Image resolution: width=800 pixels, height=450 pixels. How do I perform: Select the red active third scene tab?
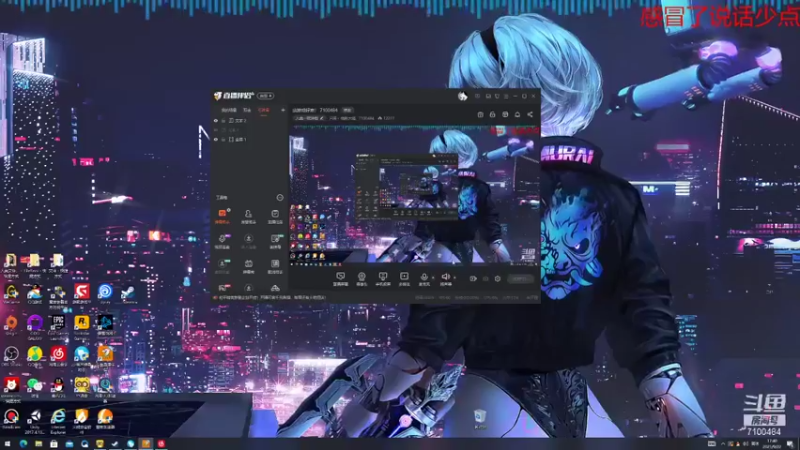point(264,110)
